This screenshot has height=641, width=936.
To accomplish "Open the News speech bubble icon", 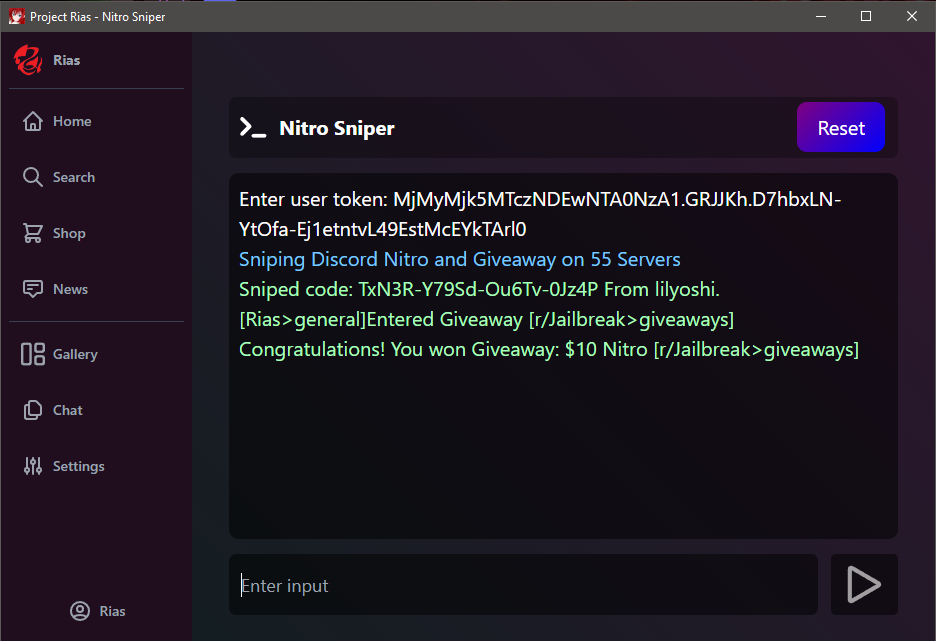I will pyautogui.click(x=33, y=289).
